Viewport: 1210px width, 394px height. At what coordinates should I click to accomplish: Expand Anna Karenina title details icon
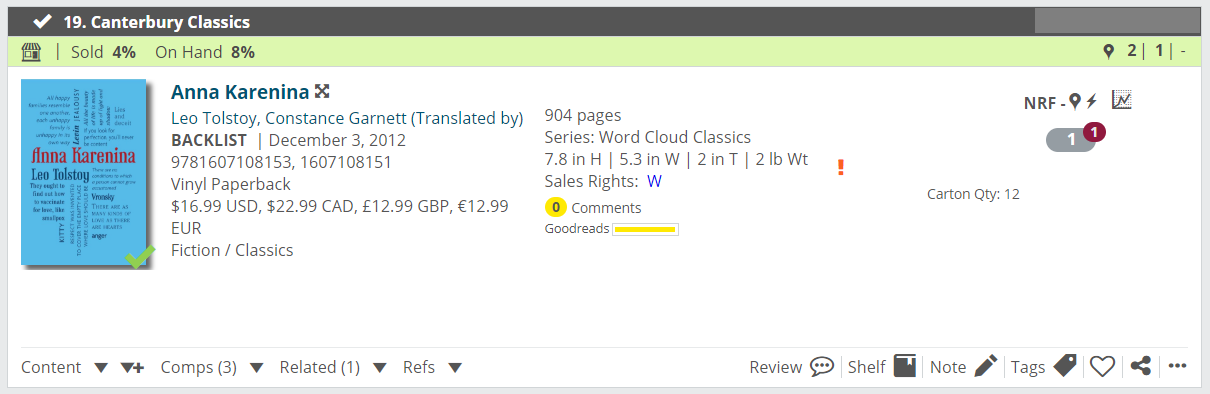(322, 91)
